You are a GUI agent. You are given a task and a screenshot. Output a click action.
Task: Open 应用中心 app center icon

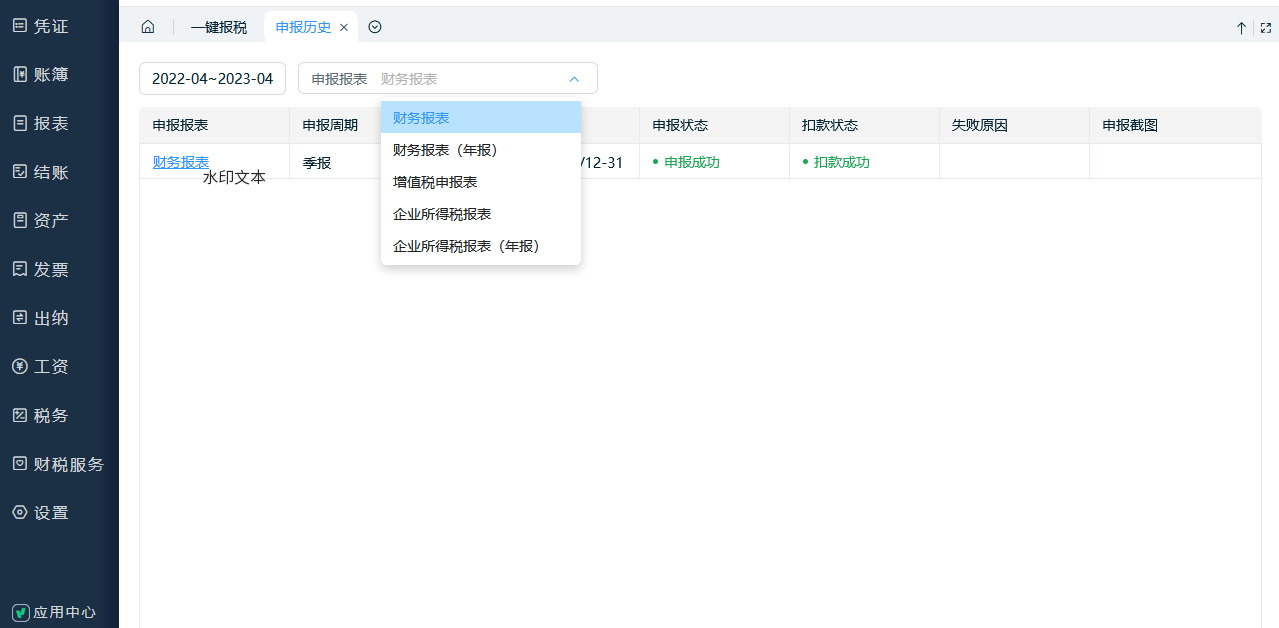[x=20, y=612]
